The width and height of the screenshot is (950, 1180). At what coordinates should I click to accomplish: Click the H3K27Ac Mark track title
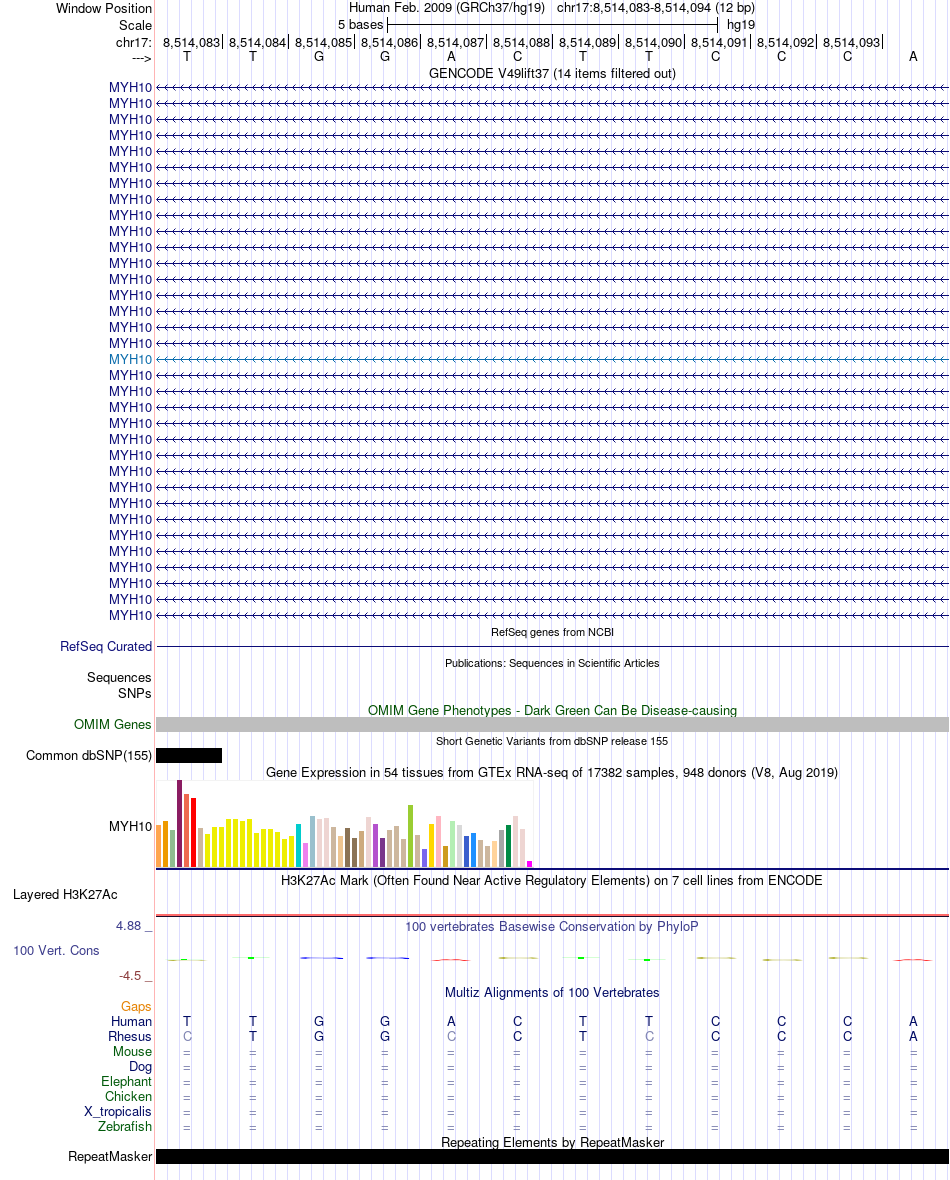(x=552, y=880)
